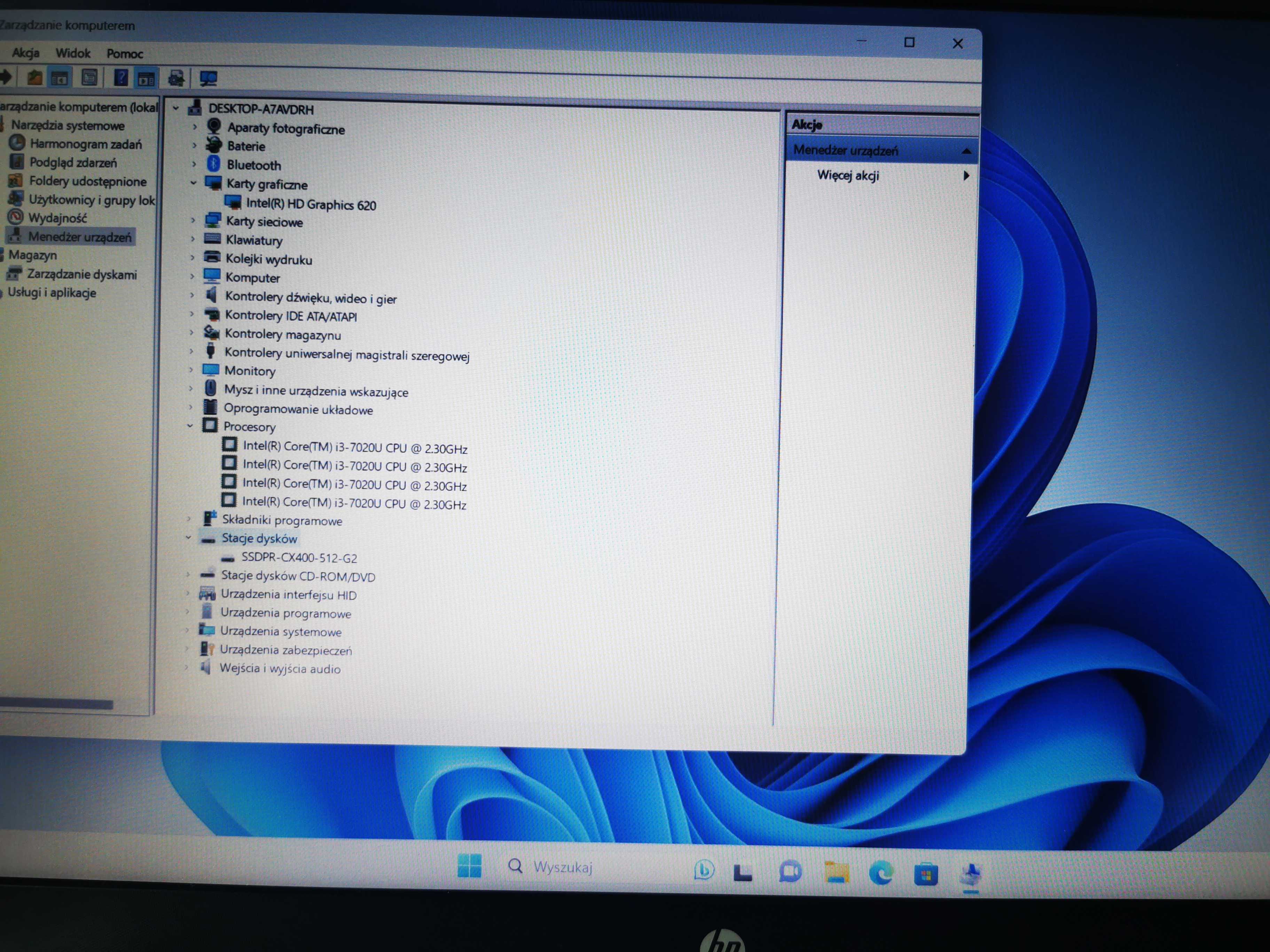Viewport: 1270px width, 952px height.
Task: Open Microsoft Edge from taskbar
Action: [881, 873]
